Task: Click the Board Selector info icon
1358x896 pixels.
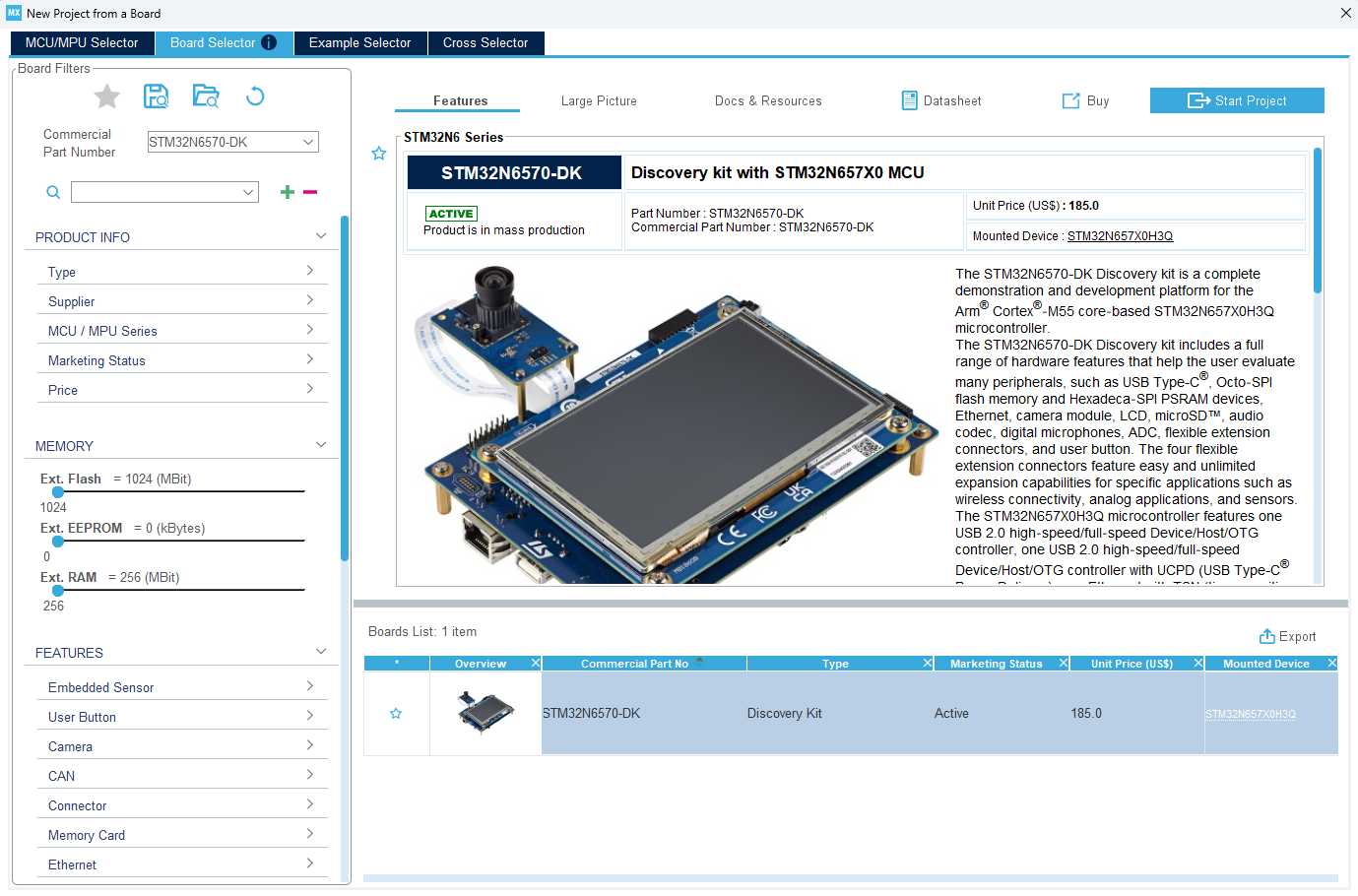Action: [269, 43]
